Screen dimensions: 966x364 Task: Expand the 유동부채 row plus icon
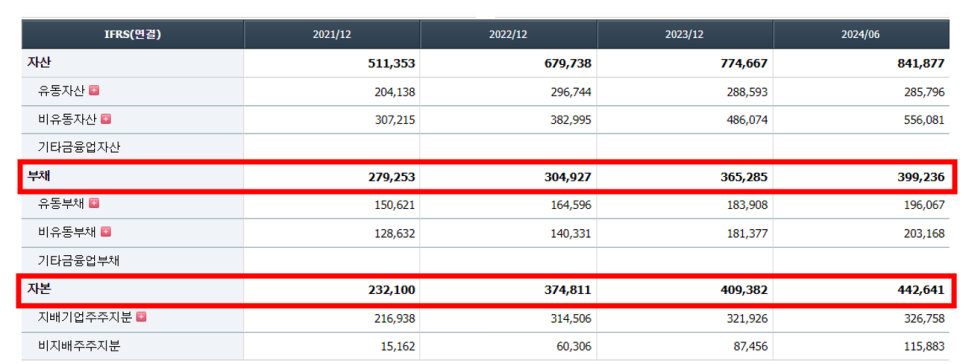point(94,203)
